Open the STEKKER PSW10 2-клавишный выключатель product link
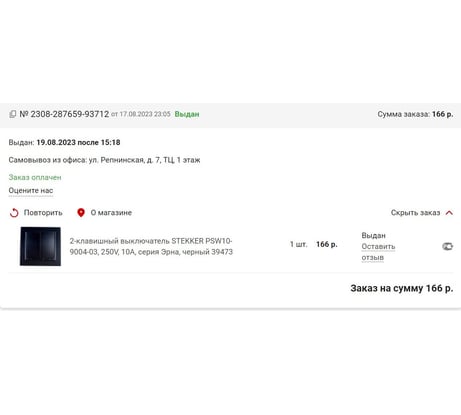The width and height of the screenshot is (461, 415). 151,246
